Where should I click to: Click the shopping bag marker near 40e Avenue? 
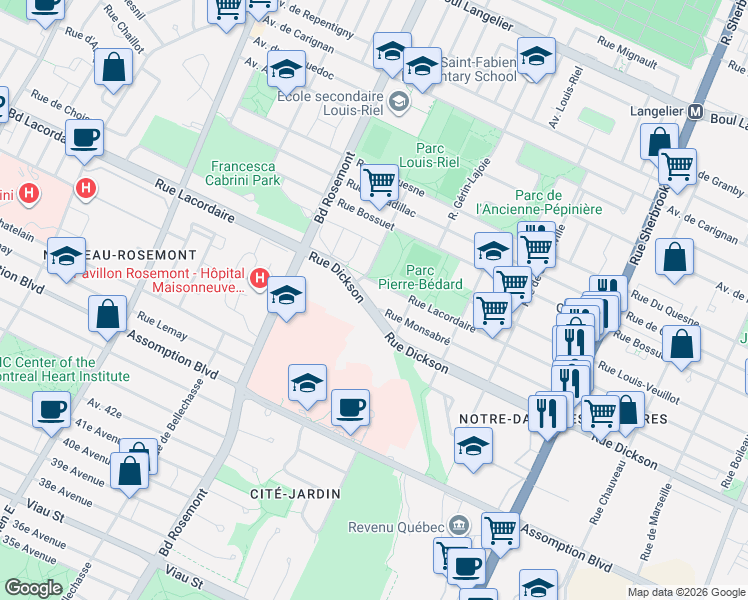coord(129,470)
